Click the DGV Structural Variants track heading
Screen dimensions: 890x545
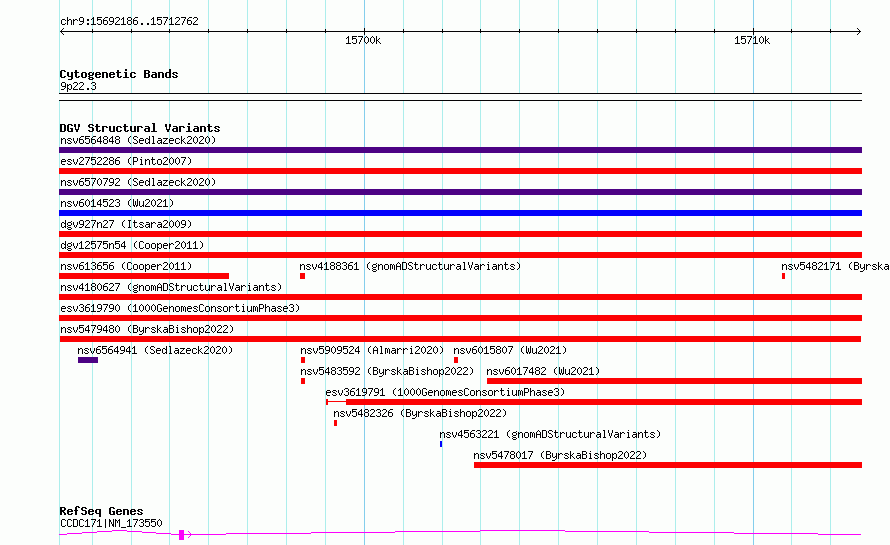click(140, 128)
